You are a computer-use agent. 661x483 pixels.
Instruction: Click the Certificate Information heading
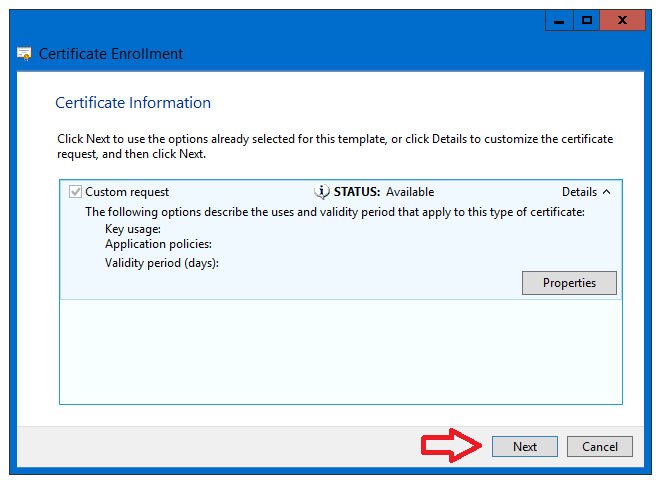133,103
